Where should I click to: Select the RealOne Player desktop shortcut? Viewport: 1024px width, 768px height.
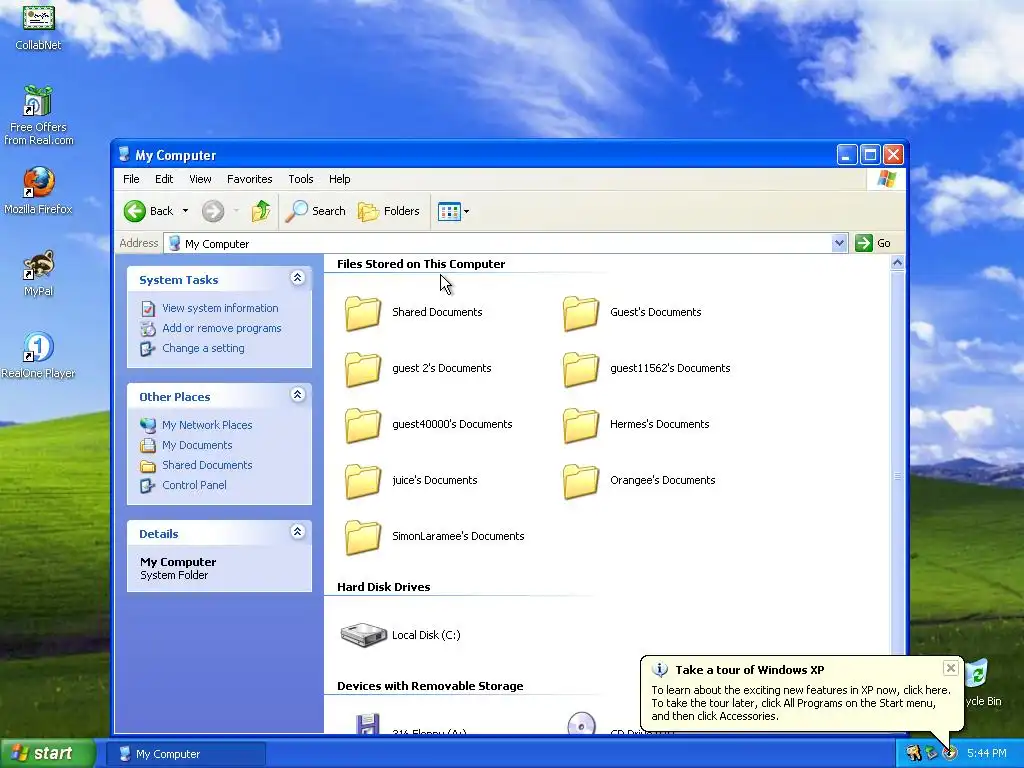[x=39, y=347]
